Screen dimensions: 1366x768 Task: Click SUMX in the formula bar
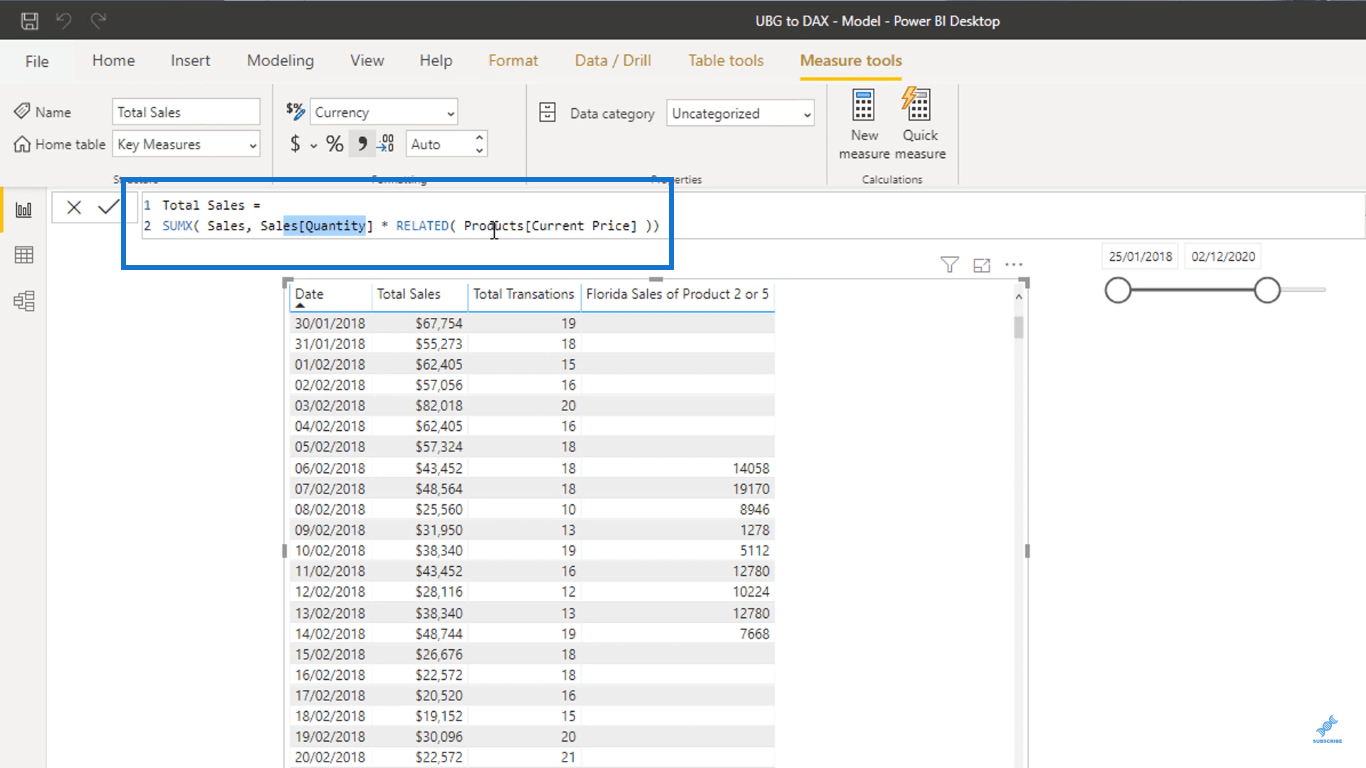click(x=178, y=226)
